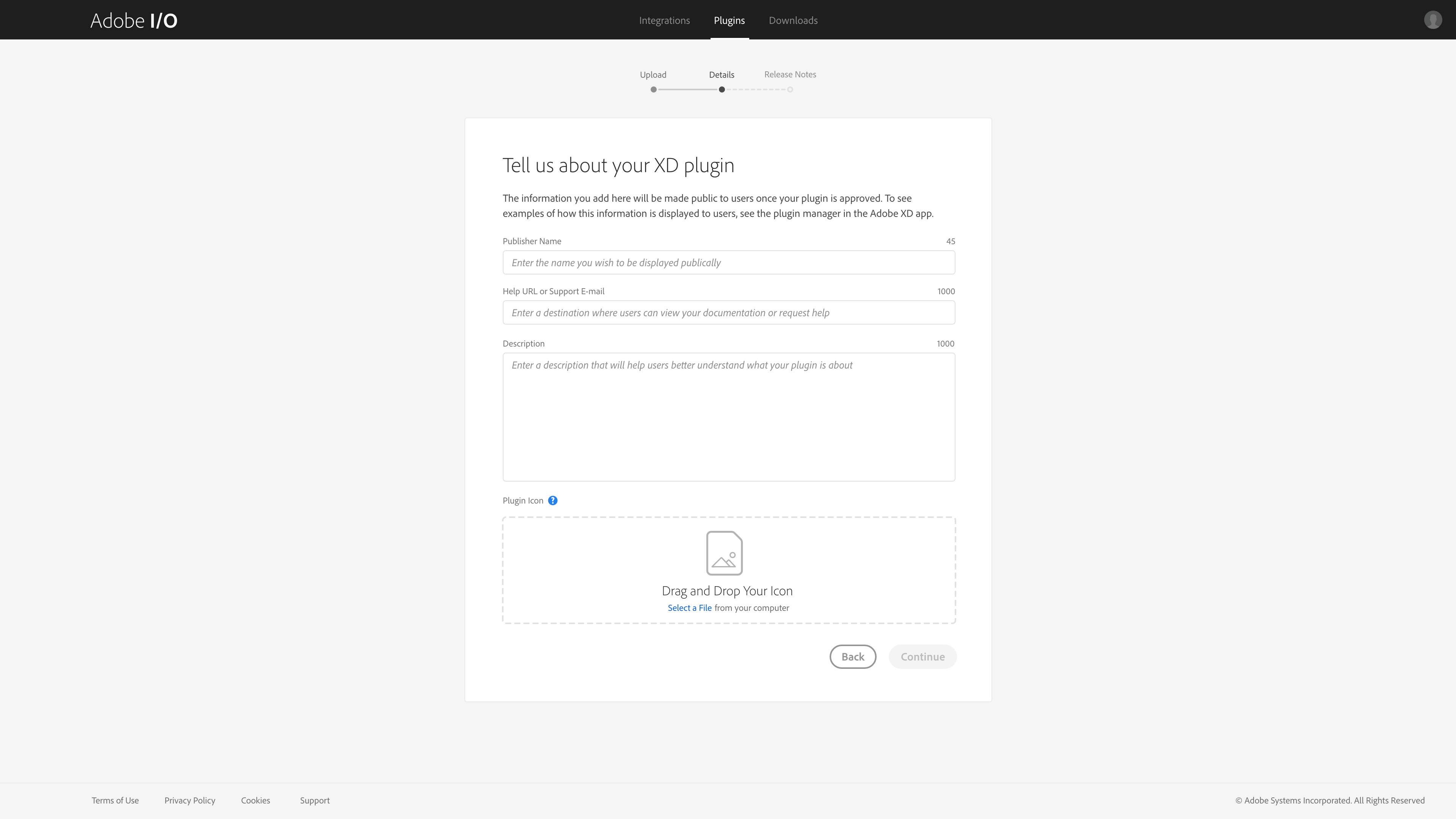Click the Adobe Systems copyright text
This screenshot has height=819, width=1456.
tap(1330, 800)
